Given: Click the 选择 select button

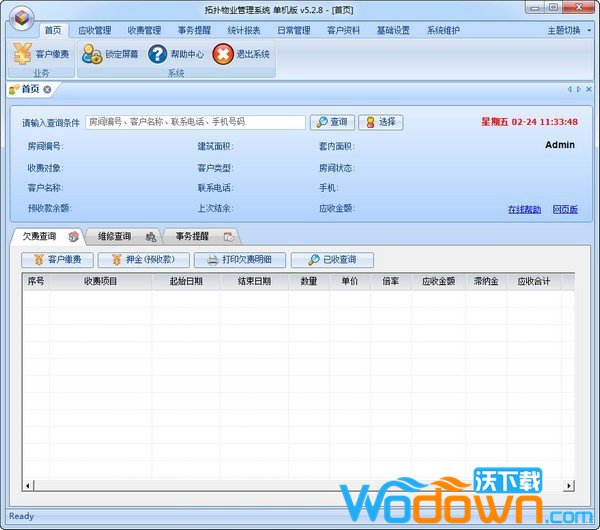Looking at the screenshot, I should pos(381,122).
